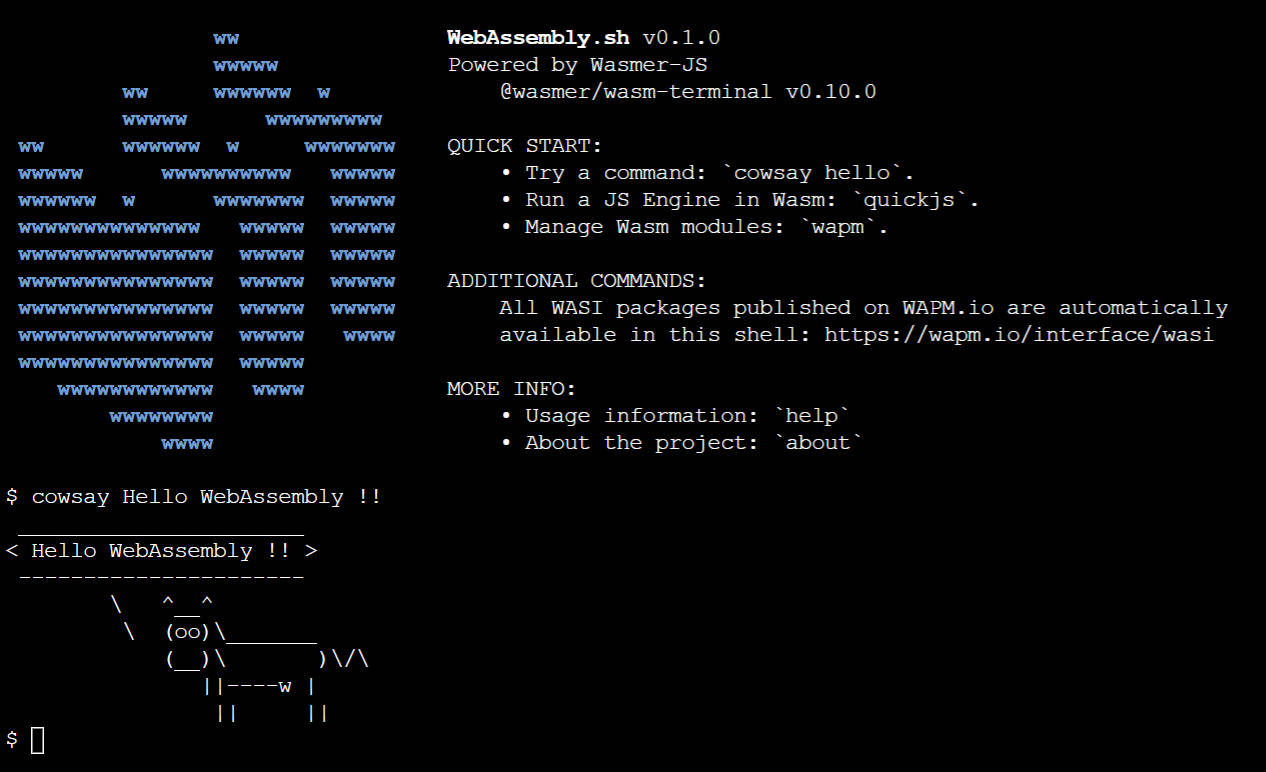Click the `cowsay hello` example command

click(818, 173)
